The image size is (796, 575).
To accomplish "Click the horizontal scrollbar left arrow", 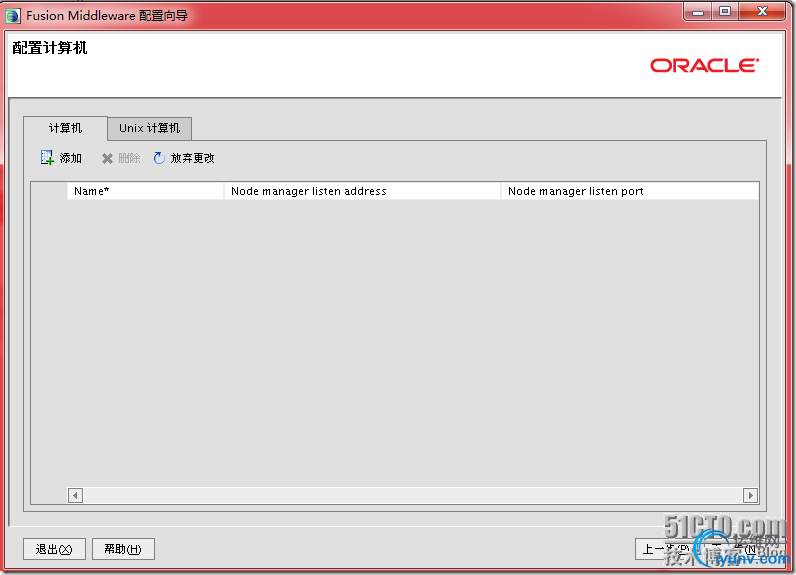I will pos(75,495).
